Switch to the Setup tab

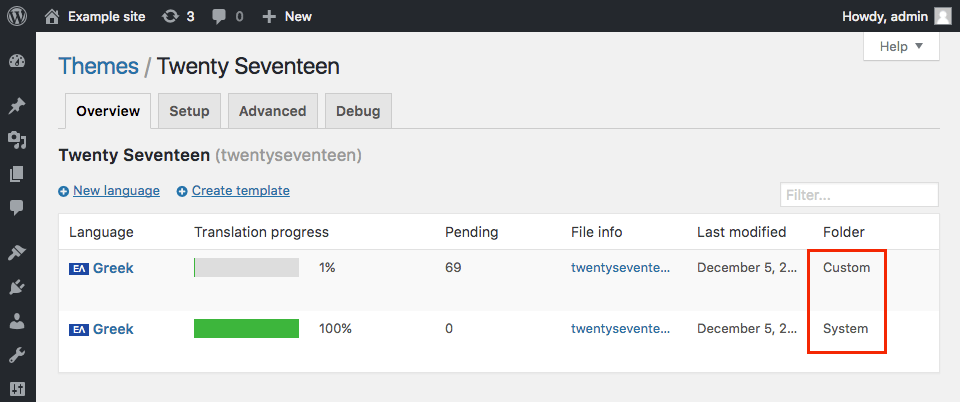coord(189,111)
